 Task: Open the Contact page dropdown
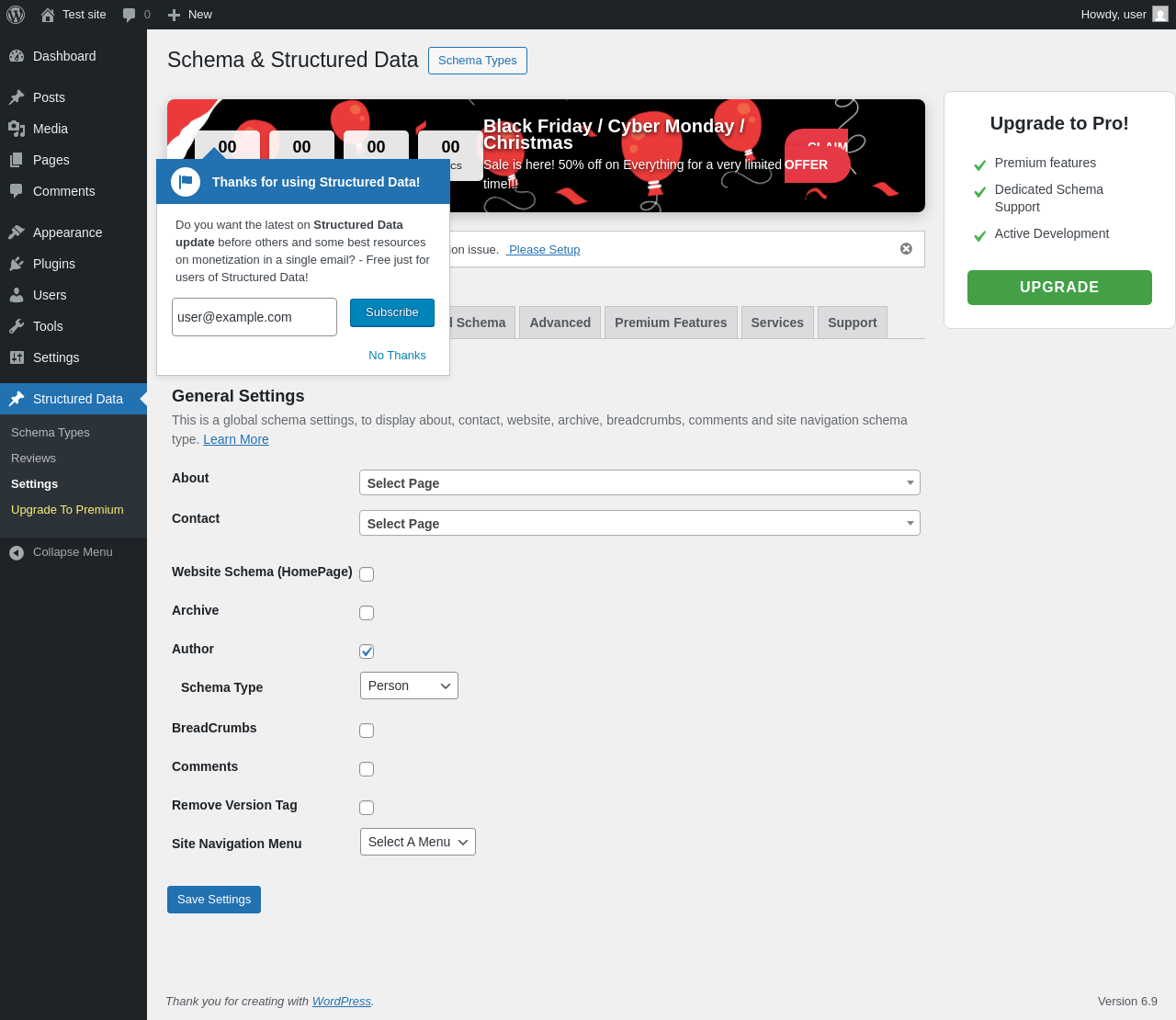(x=639, y=523)
